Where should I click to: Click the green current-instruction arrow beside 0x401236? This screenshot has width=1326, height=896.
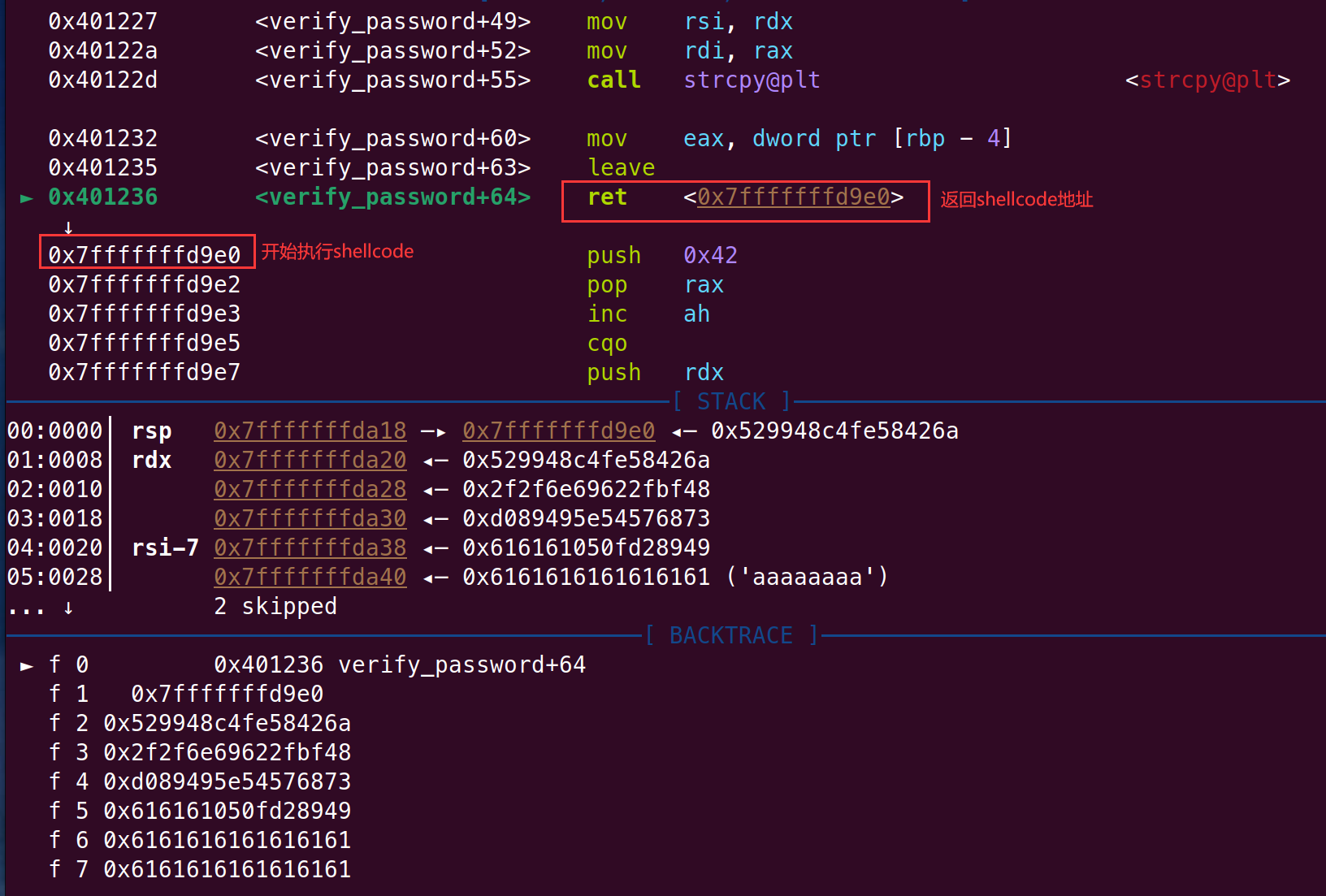pos(27,197)
